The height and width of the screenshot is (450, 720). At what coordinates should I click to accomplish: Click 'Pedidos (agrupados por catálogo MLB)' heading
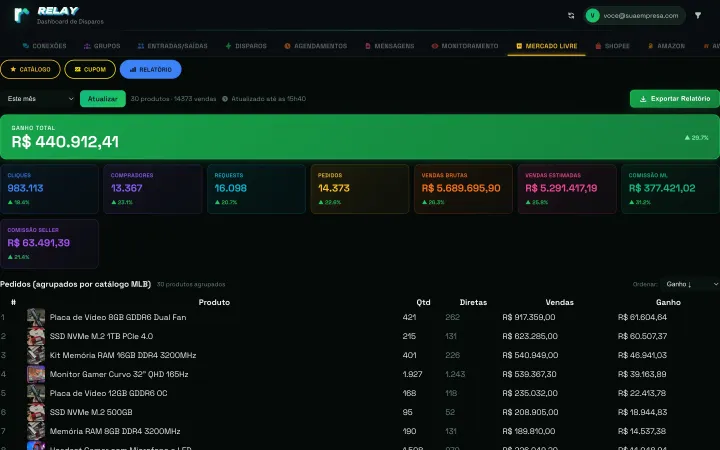75,284
